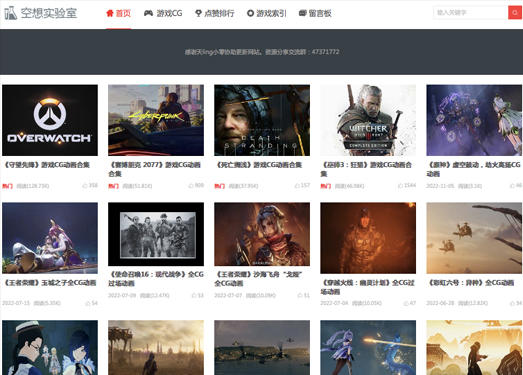Click the date 2022-07-07 under 沙海飞舟 post
This screenshot has width=523, height=375.
228,296
